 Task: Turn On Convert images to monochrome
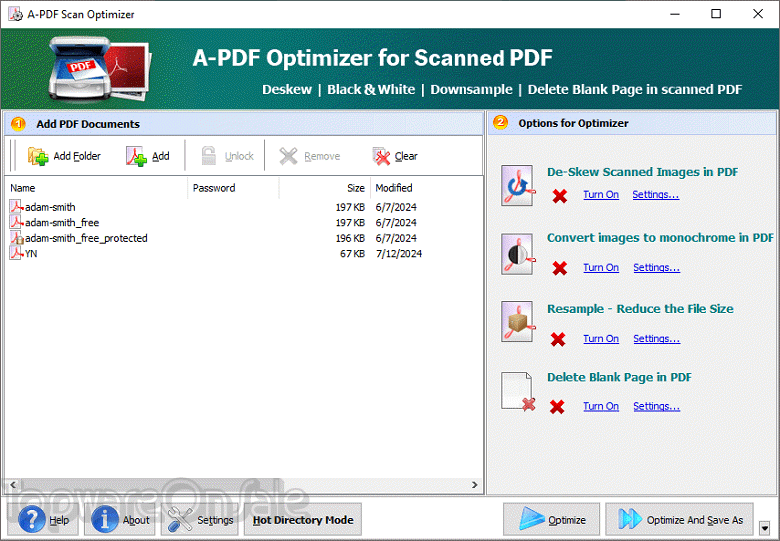pyautogui.click(x=601, y=268)
